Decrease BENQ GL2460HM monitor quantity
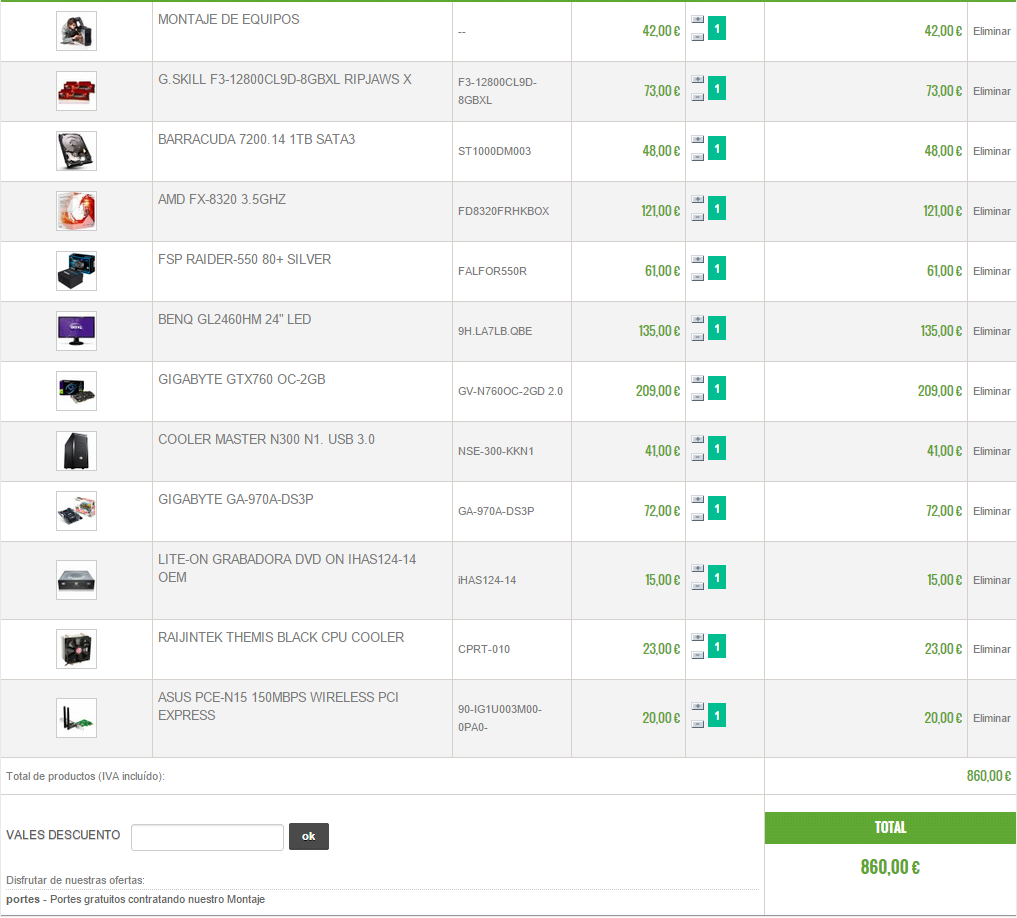Screen dimensions: 1017x918 697,337
